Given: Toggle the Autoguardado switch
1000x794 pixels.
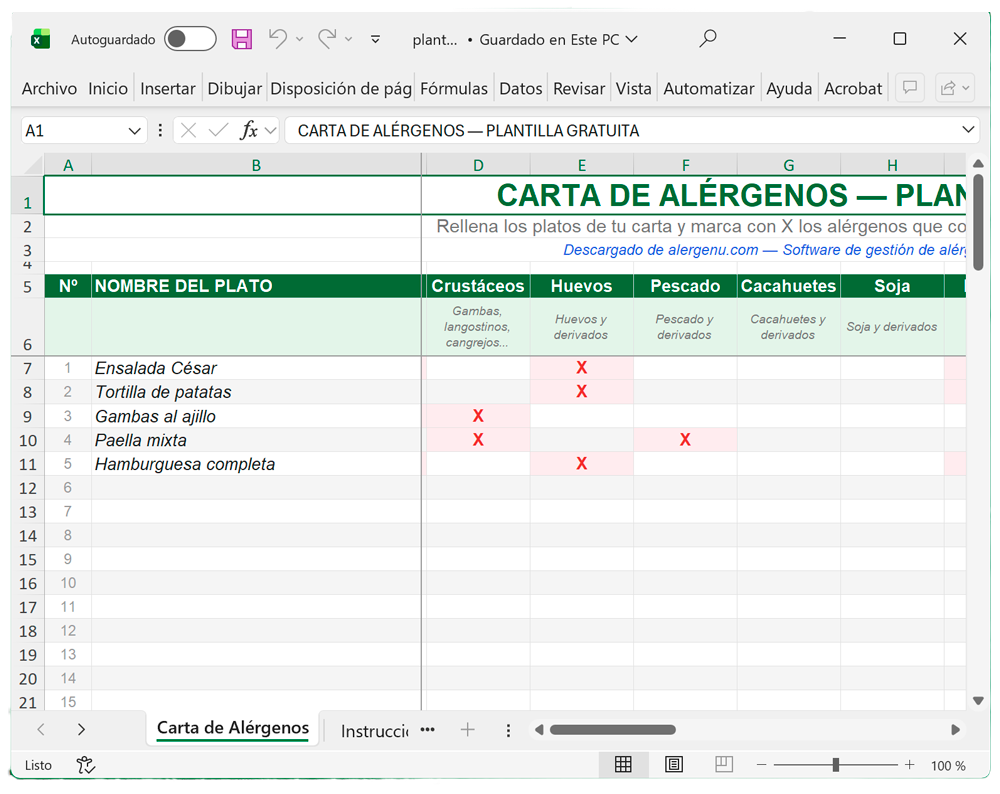Looking at the screenshot, I should click(x=190, y=39).
